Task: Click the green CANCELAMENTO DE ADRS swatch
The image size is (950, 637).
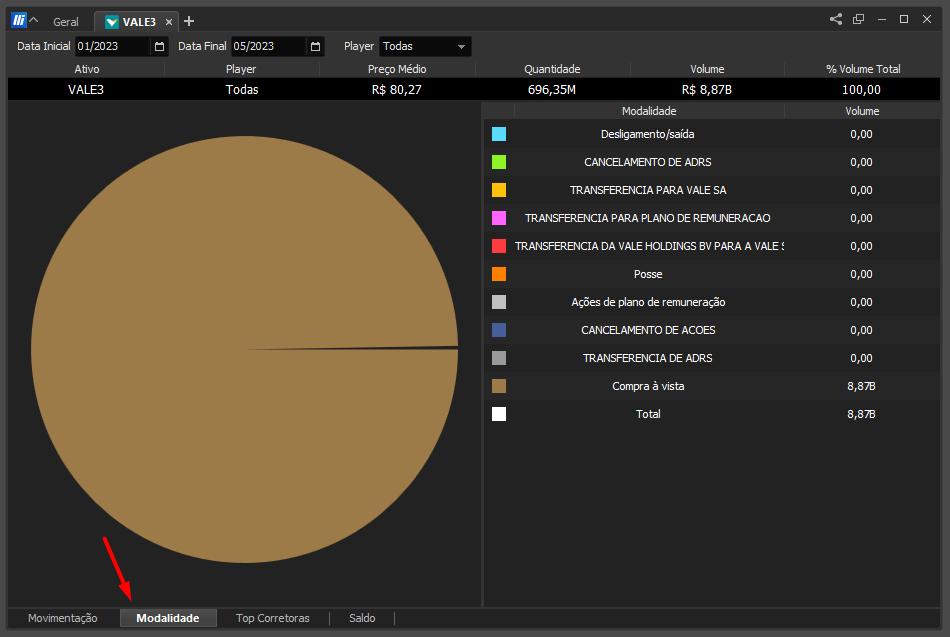Action: (499, 162)
